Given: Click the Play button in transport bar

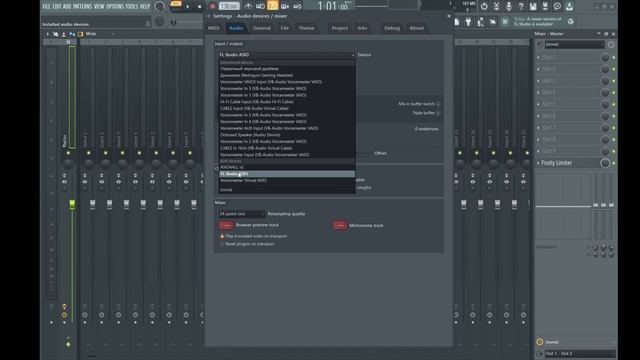Looking at the screenshot, I should (x=187, y=6).
